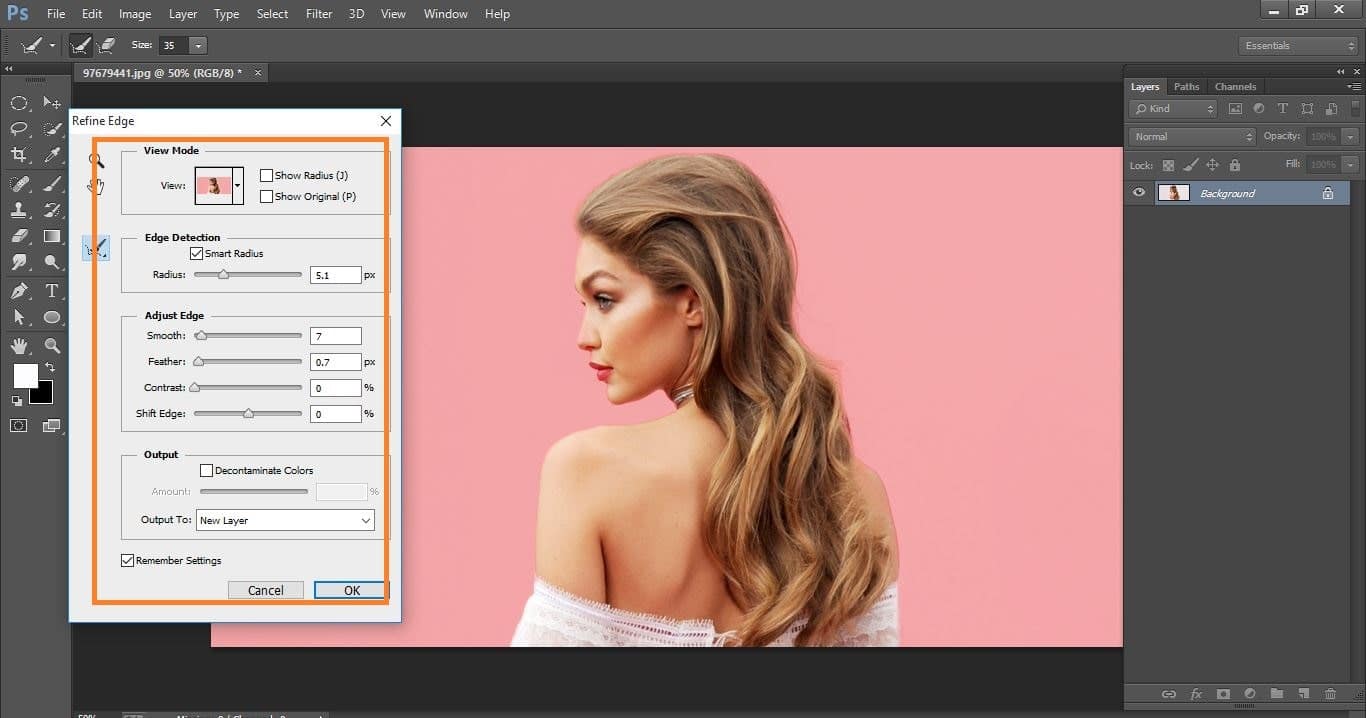Select the Spot Healing Brush tool
Viewport: 1366px width, 718px height.
(20, 183)
